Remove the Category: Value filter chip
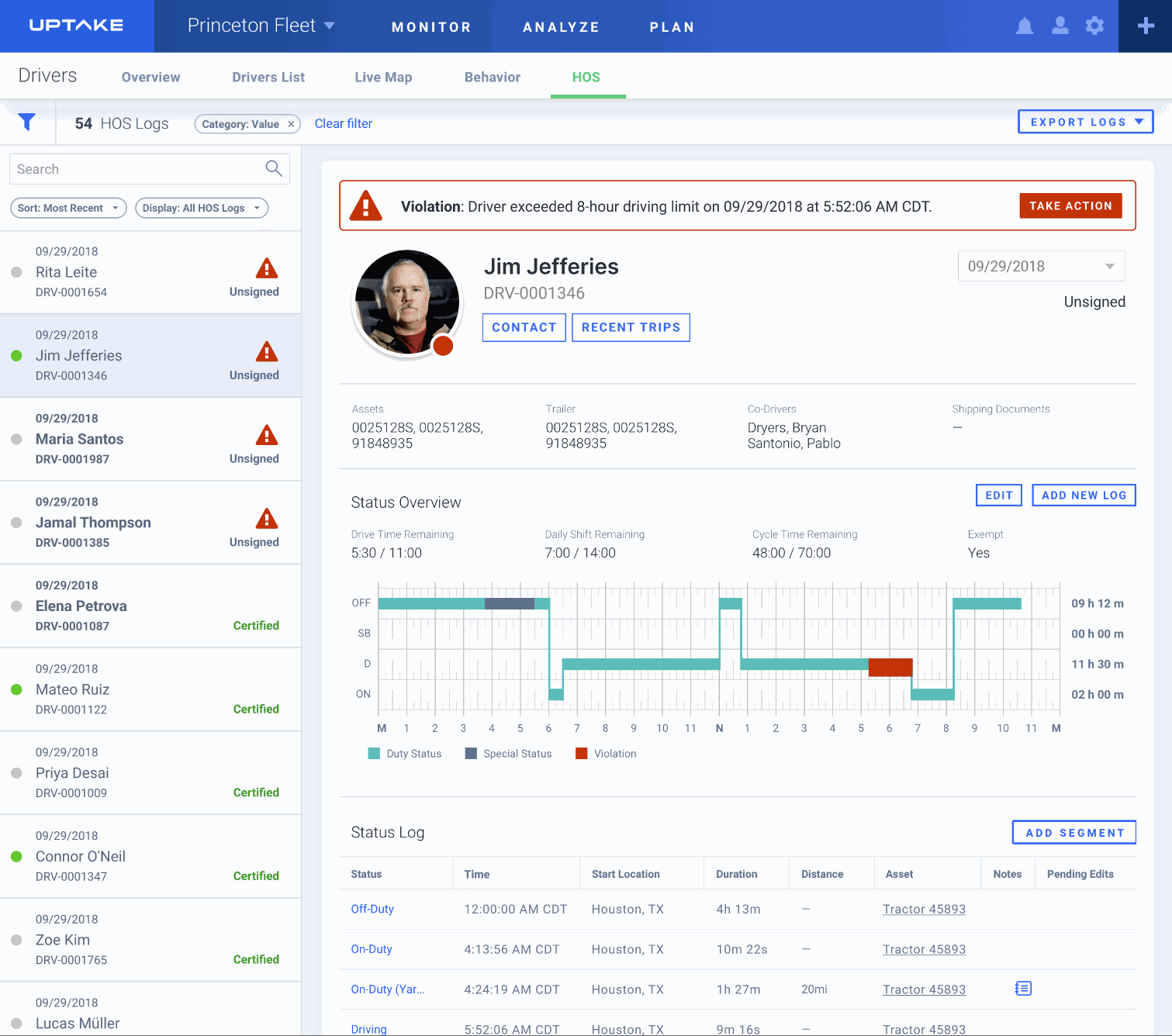Screen dimensions: 1172x1036 [291, 124]
